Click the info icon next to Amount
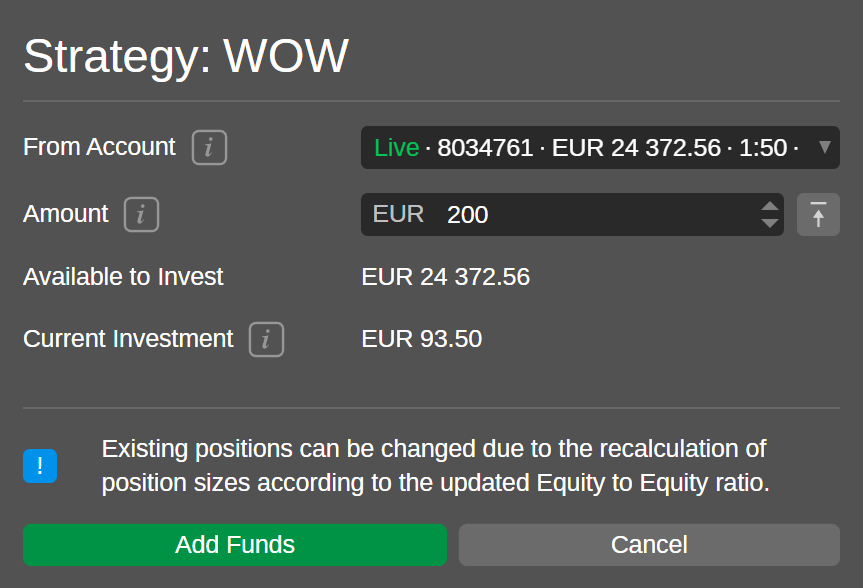 (x=141, y=214)
